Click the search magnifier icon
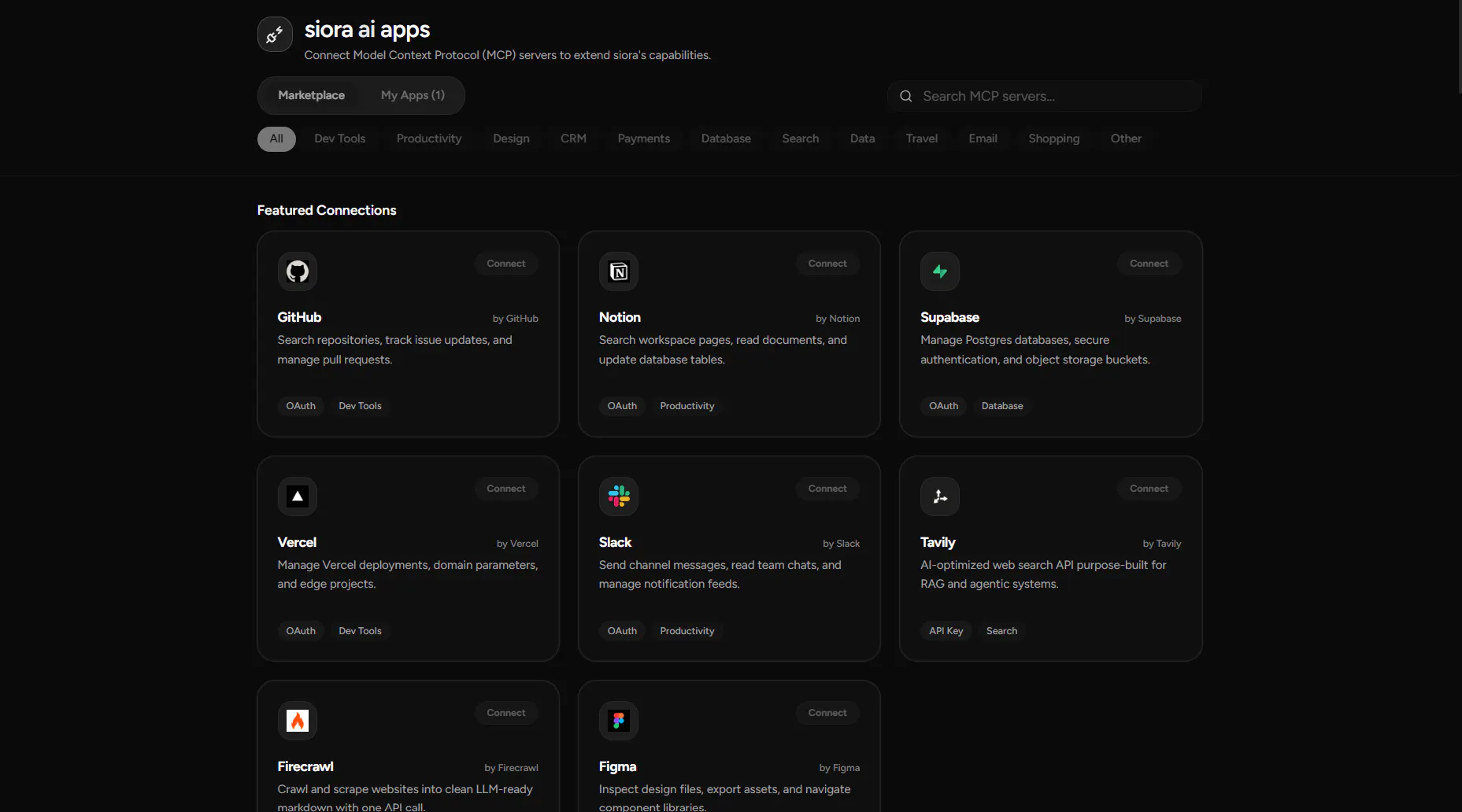 [906, 96]
